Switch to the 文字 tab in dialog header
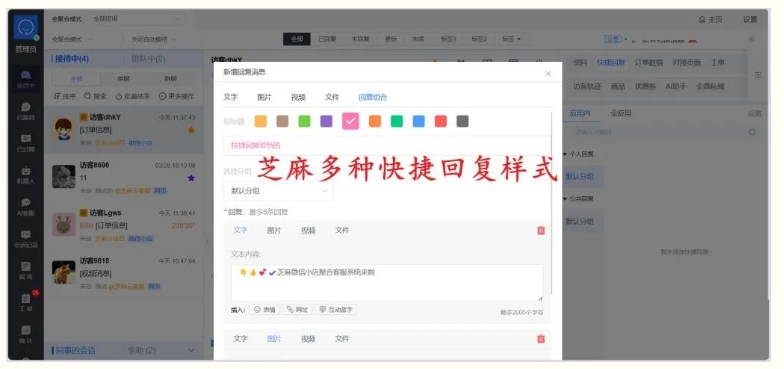This screenshot has height=369, width=784. point(230,97)
